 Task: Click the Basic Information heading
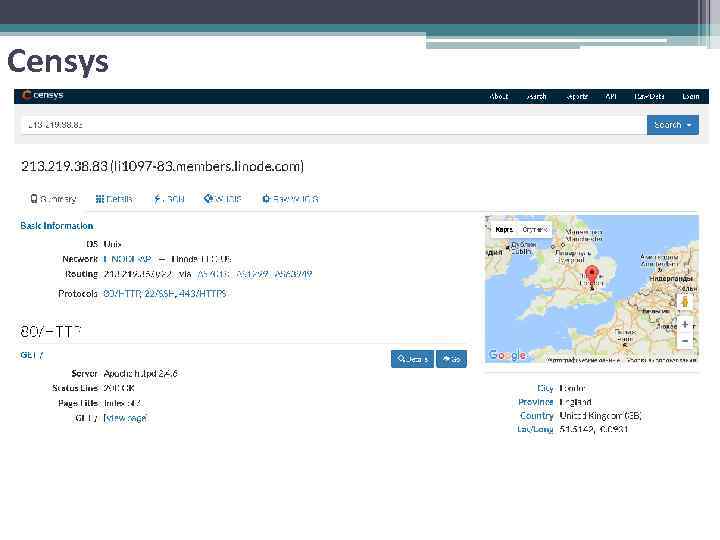pyautogui.click(x=57, y=226)
